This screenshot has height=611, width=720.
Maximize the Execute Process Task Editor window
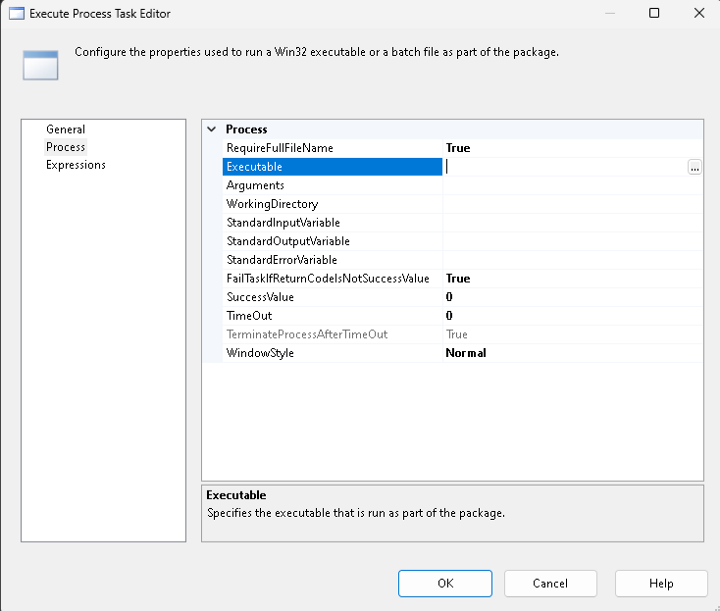pos(654,14)
